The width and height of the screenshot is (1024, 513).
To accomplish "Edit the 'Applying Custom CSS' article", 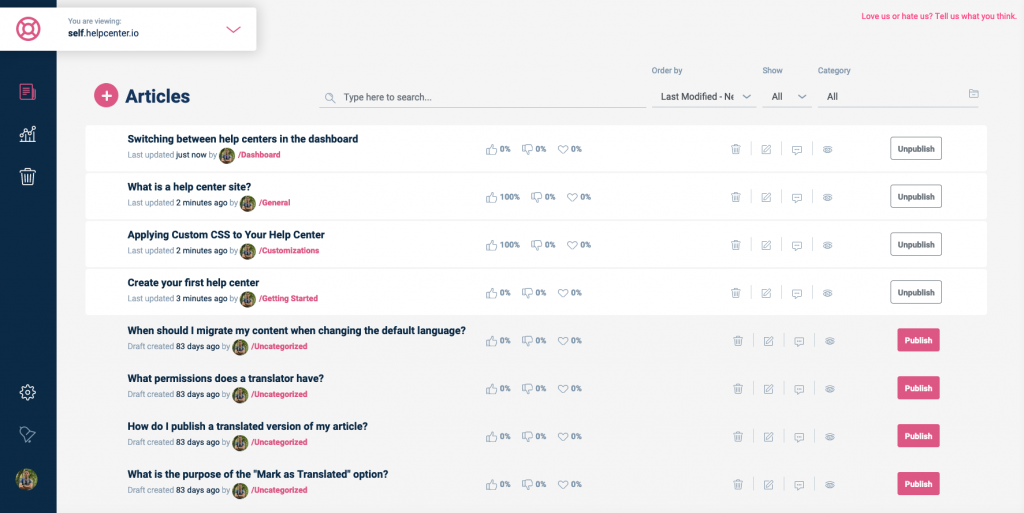I will [766, 245].
